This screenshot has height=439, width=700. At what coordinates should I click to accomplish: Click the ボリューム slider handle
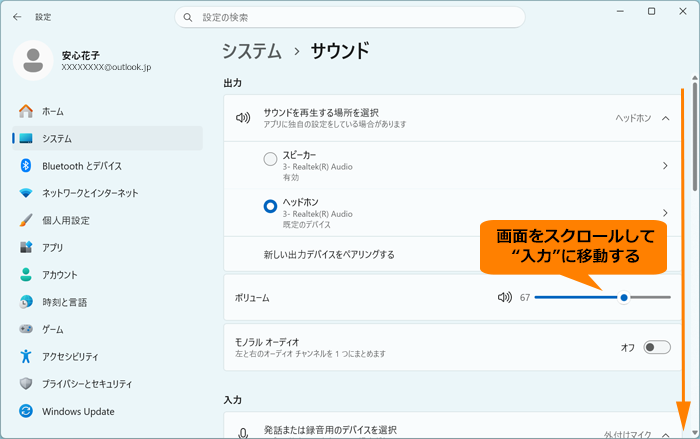click(x=624, y=297)
